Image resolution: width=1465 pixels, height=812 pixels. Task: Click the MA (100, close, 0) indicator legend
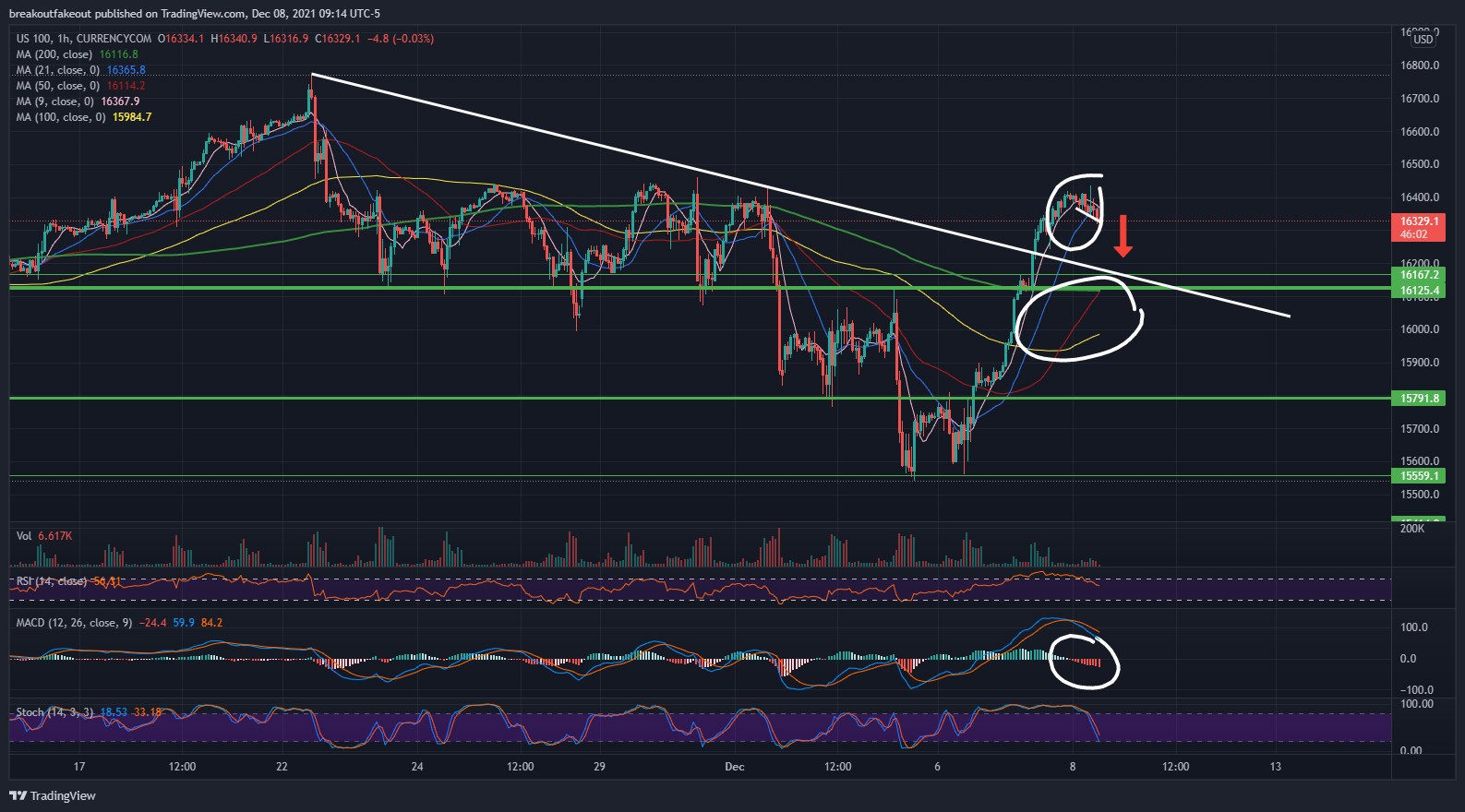tap(61, 117)
